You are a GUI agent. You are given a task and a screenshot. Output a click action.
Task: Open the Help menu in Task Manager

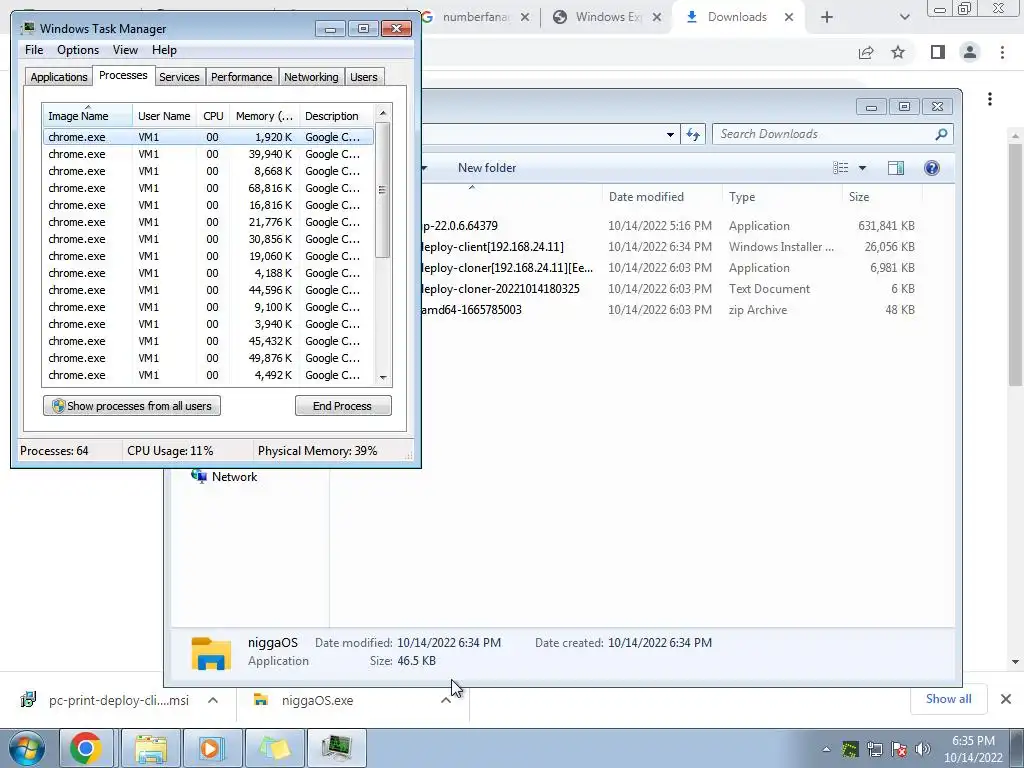tap(164, 50)
